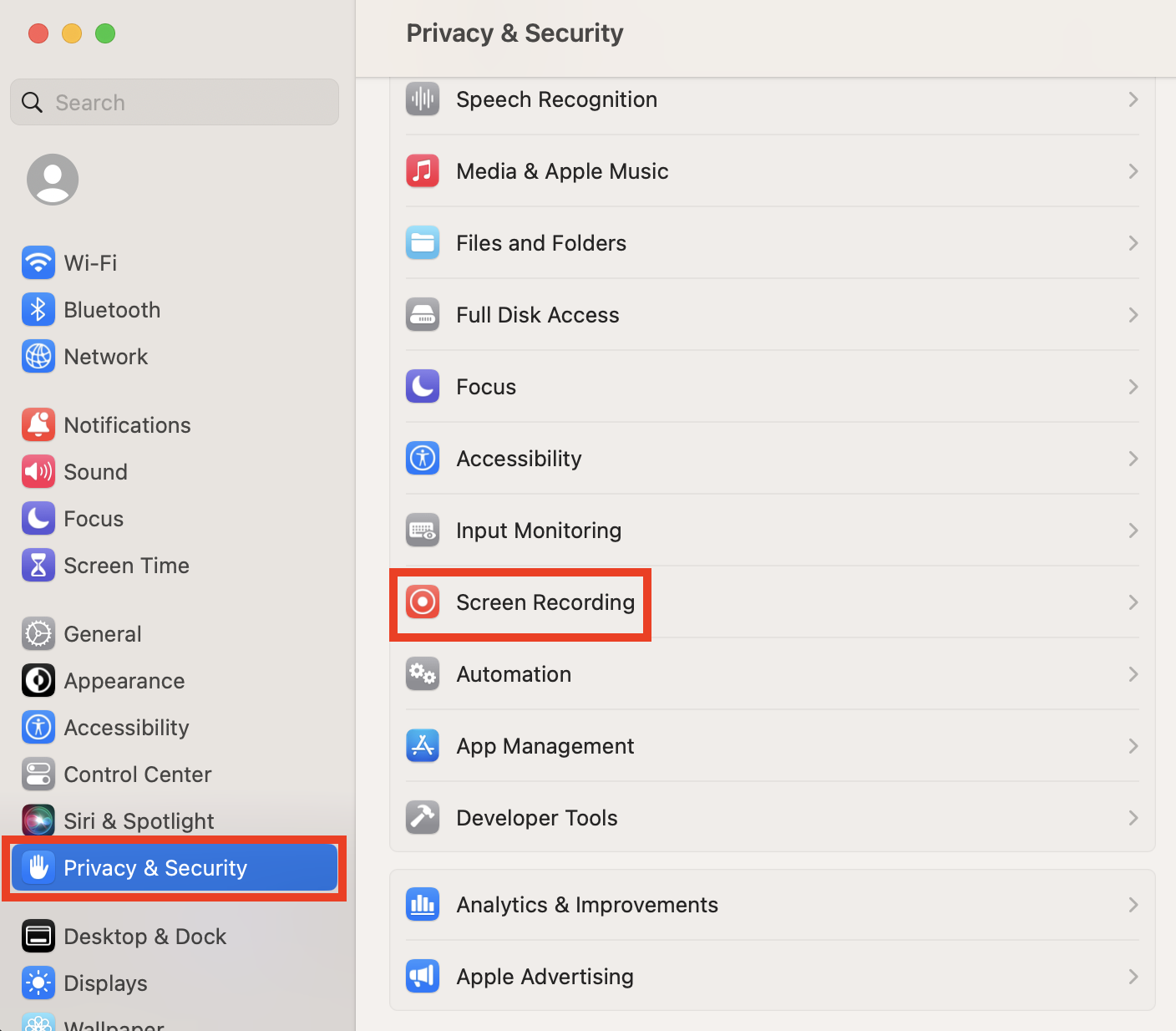Click the Search field in sidebar

coord(184,103)
